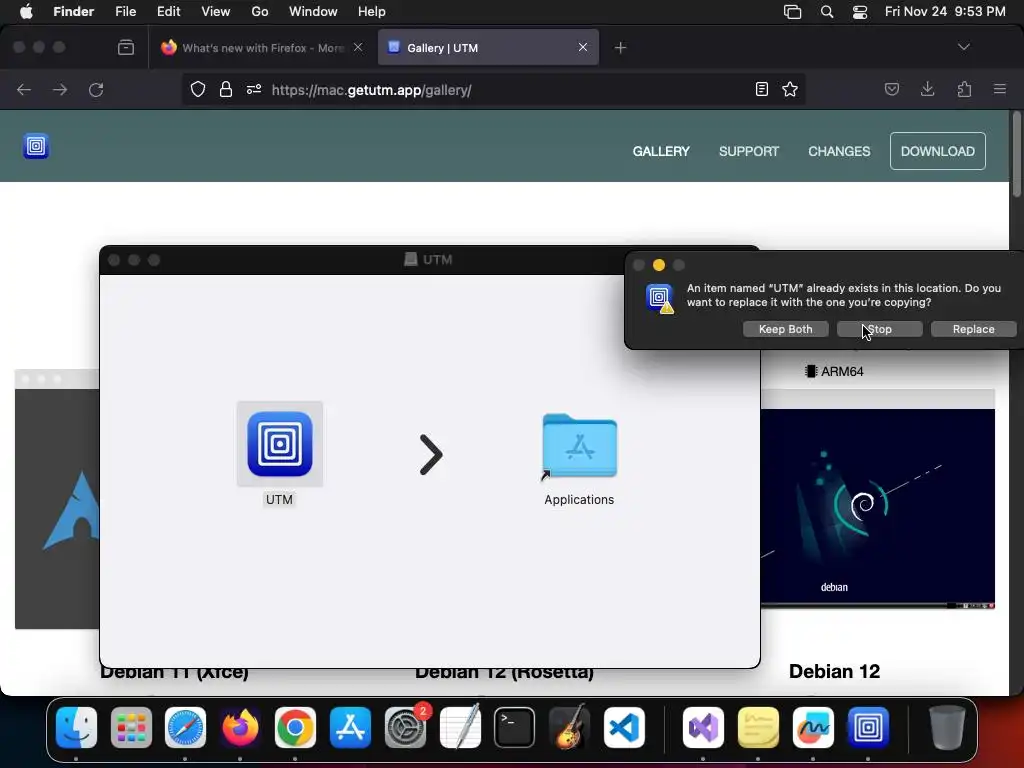This screenshot has height=768, width=1024.
Task: Open Google Chrome from the Dock
Action: point(295,728)
